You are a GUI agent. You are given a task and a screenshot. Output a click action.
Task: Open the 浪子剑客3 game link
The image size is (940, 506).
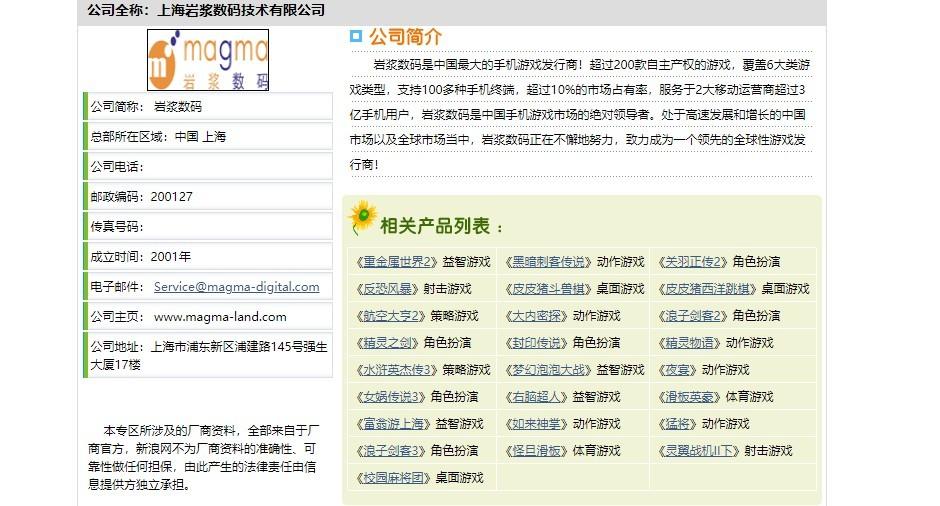[x=391, y=450]
